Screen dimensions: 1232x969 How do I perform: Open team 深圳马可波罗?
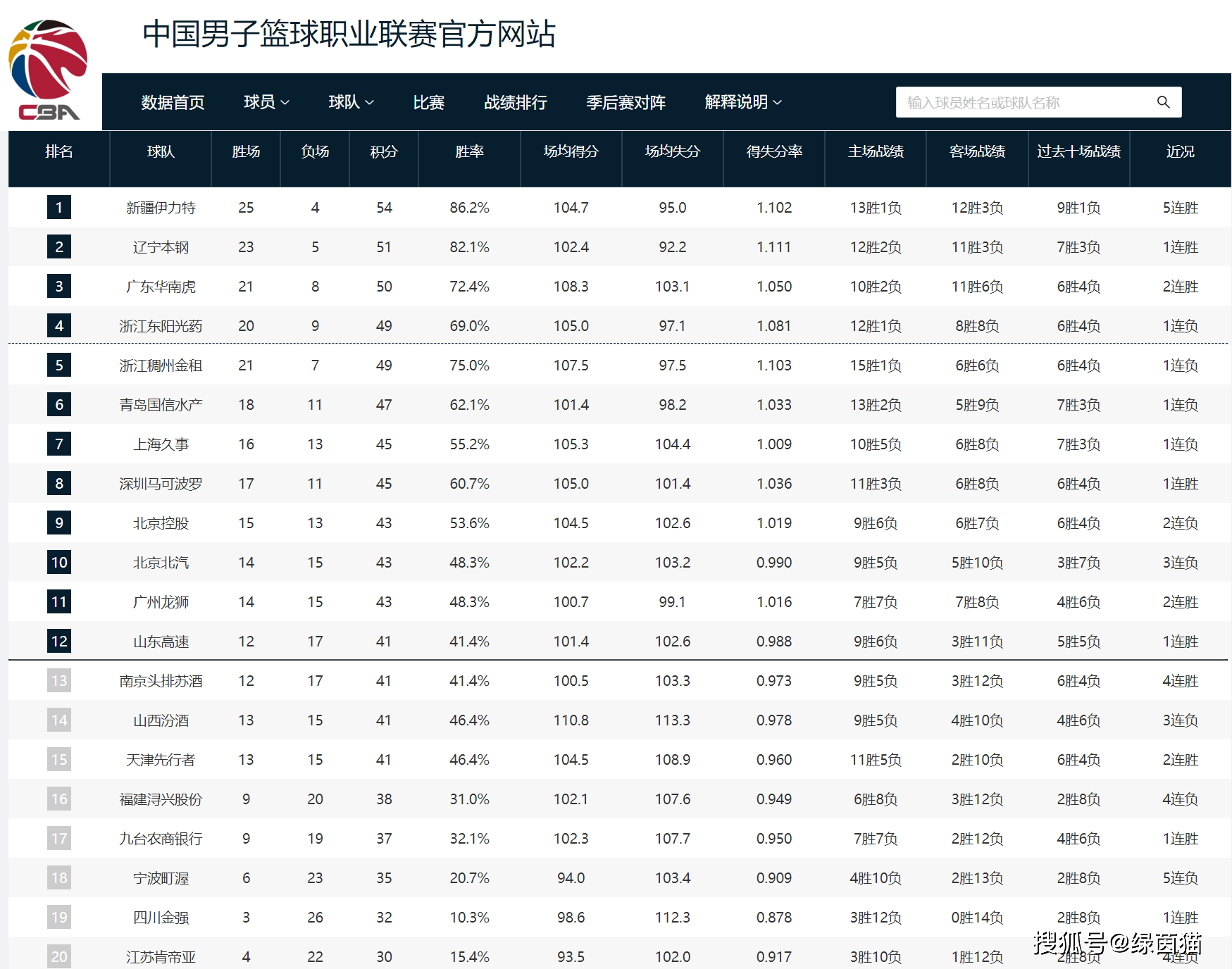[x=161, y=484]
